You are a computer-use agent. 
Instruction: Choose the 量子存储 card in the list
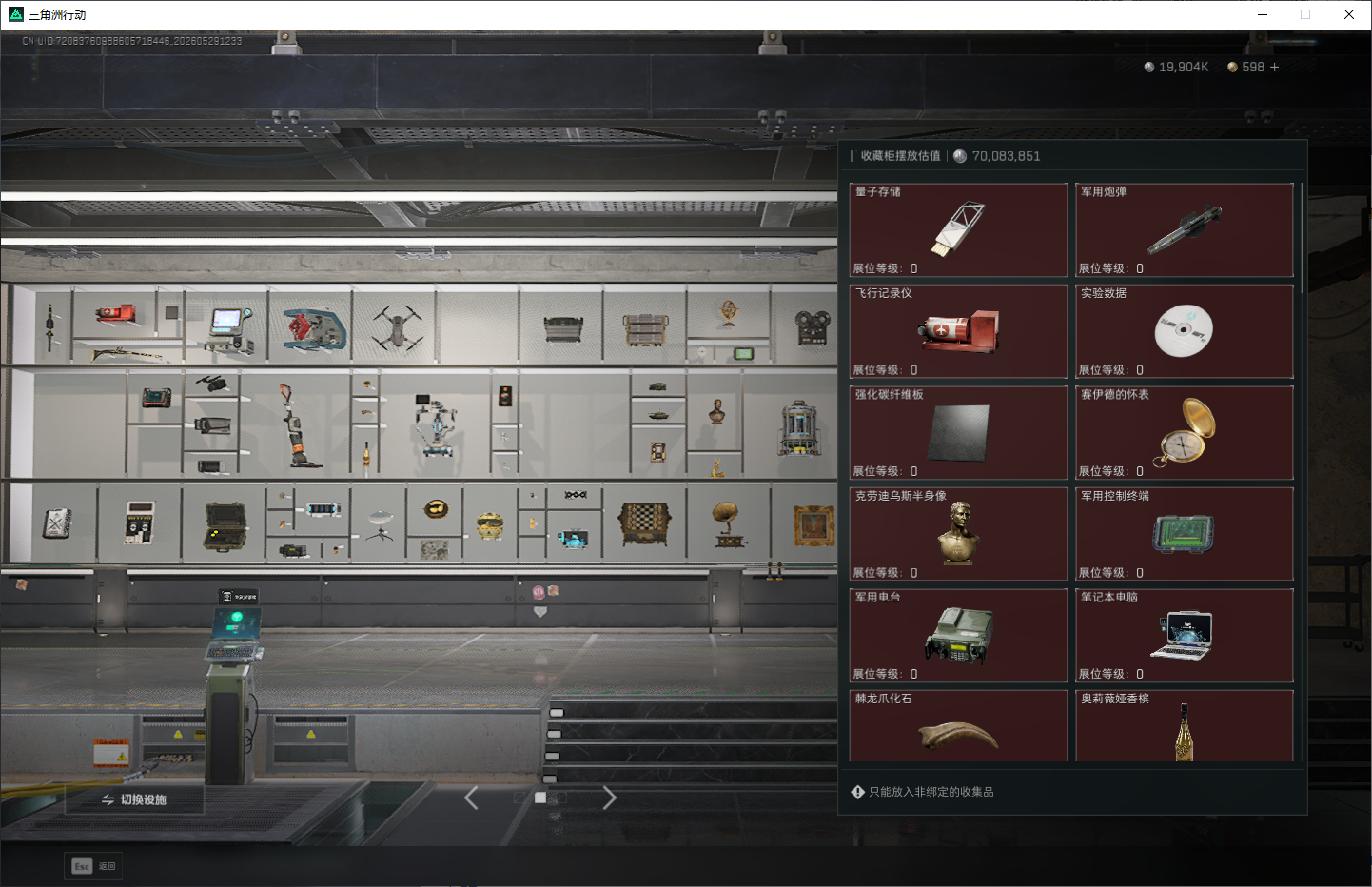tap(958, 230)
